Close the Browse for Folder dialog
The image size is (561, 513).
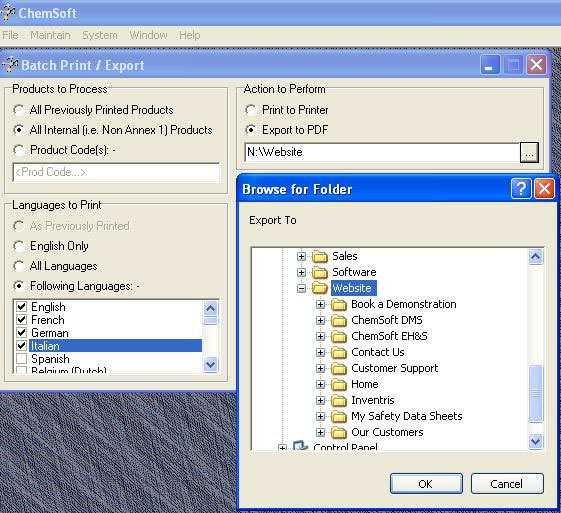(544, 189)
